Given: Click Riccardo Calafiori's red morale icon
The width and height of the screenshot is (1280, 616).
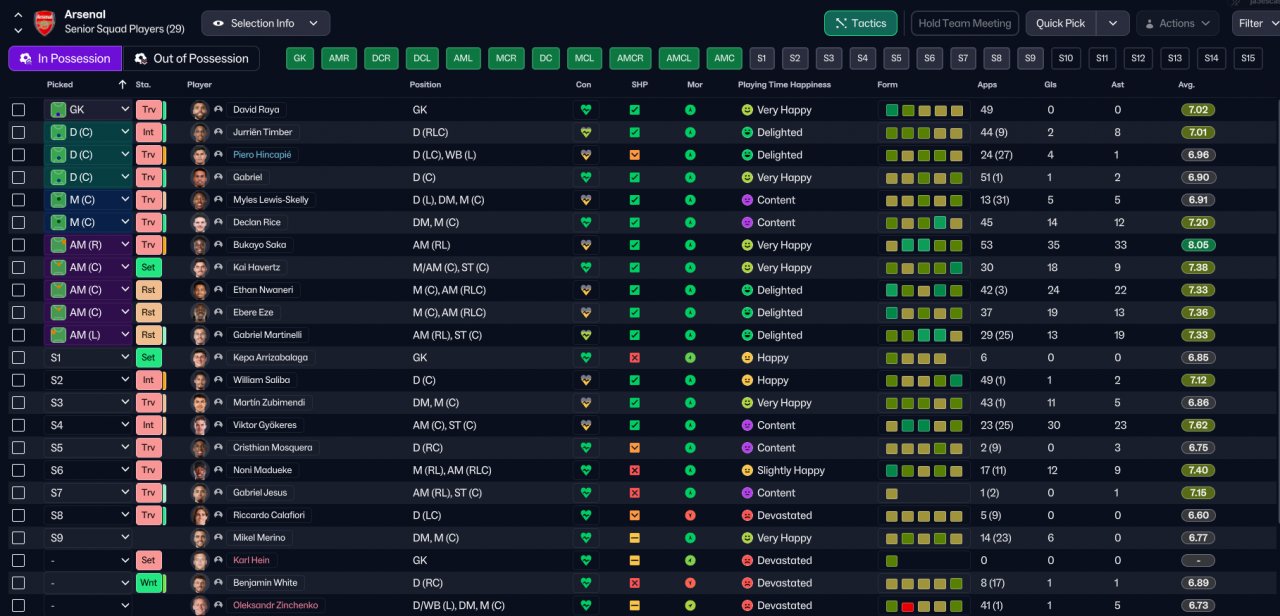Looking at the screenshot, I should (x=690, y=515).
